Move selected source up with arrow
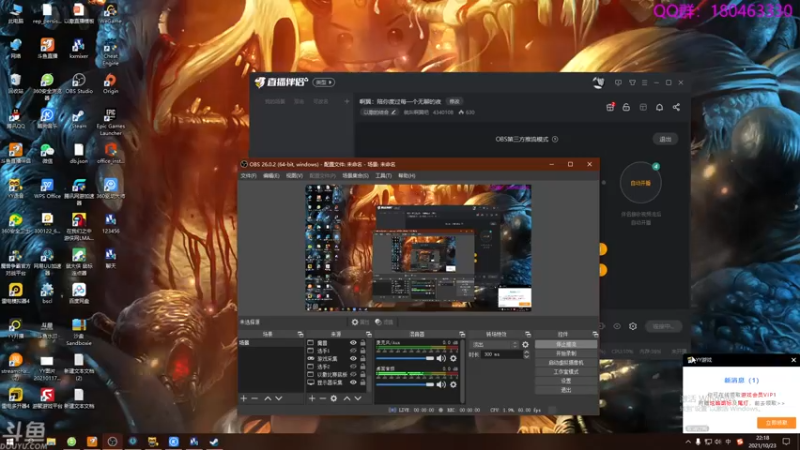 coord(347,398)
